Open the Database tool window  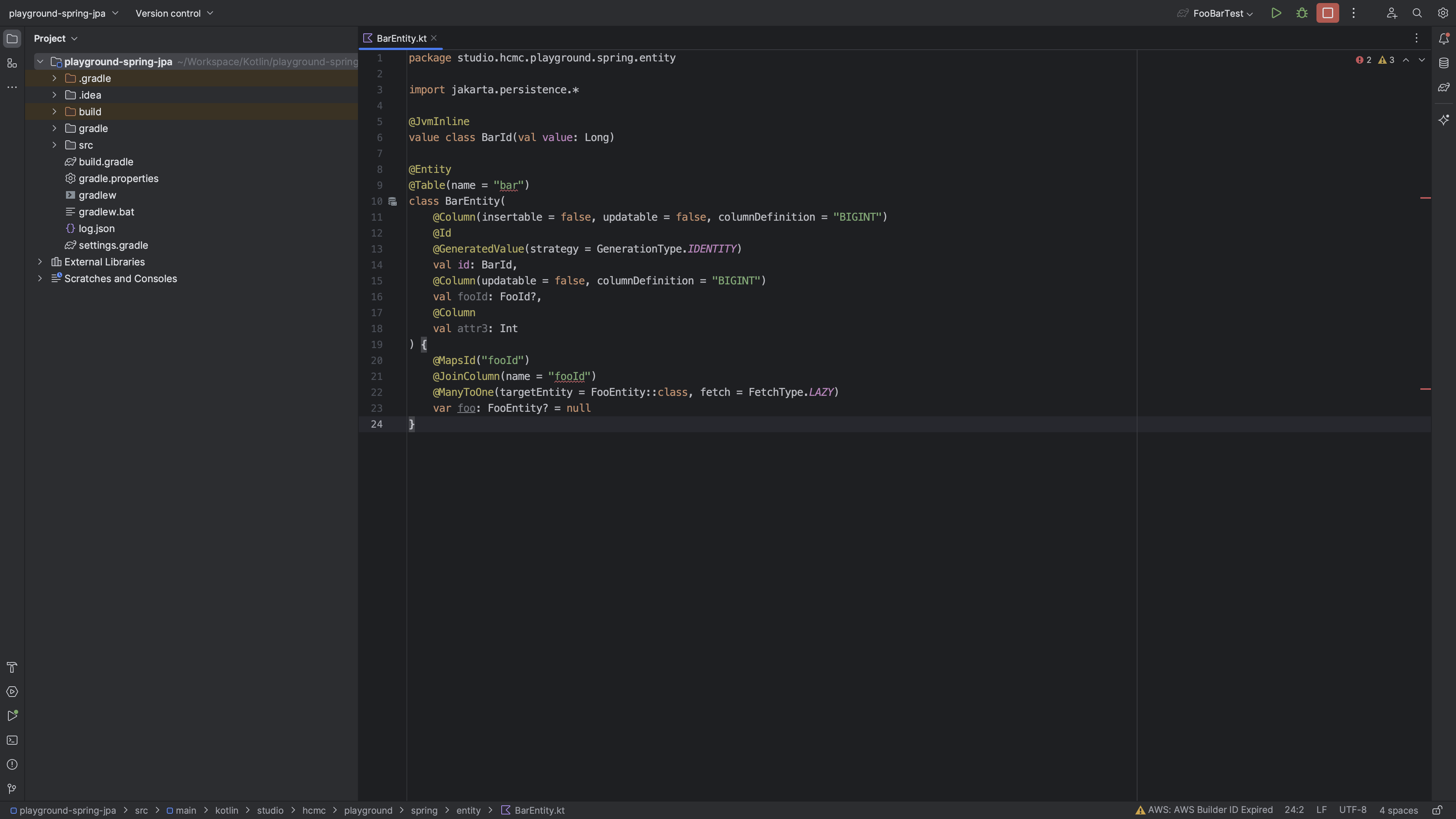click(x=1443, y=63)
